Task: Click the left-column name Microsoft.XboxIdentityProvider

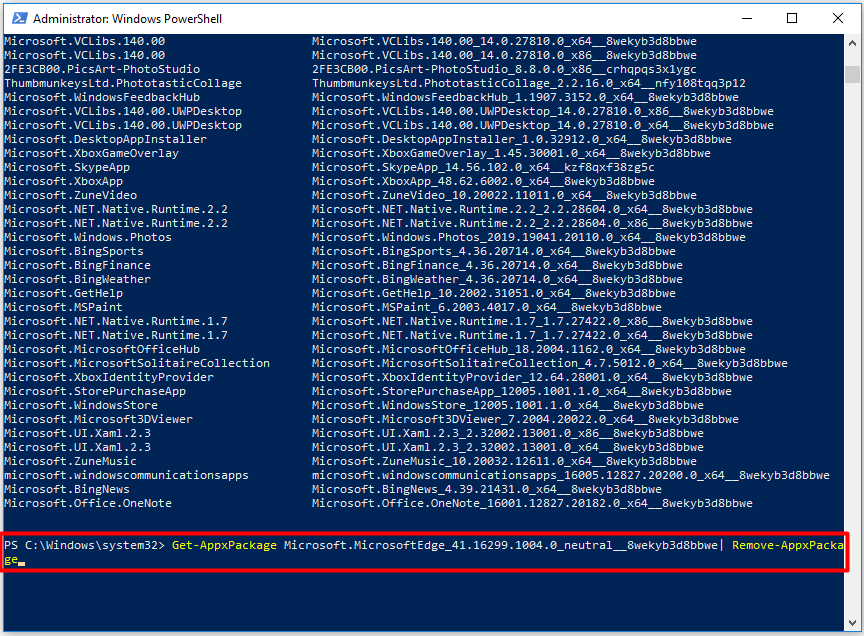Action: pyautogui.click(x=109, y=377)
